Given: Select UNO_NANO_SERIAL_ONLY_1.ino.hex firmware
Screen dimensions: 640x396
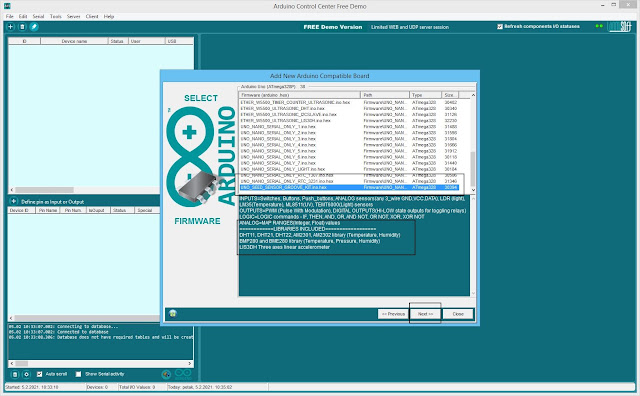Looking at the screenshot, I should [349, 127].
